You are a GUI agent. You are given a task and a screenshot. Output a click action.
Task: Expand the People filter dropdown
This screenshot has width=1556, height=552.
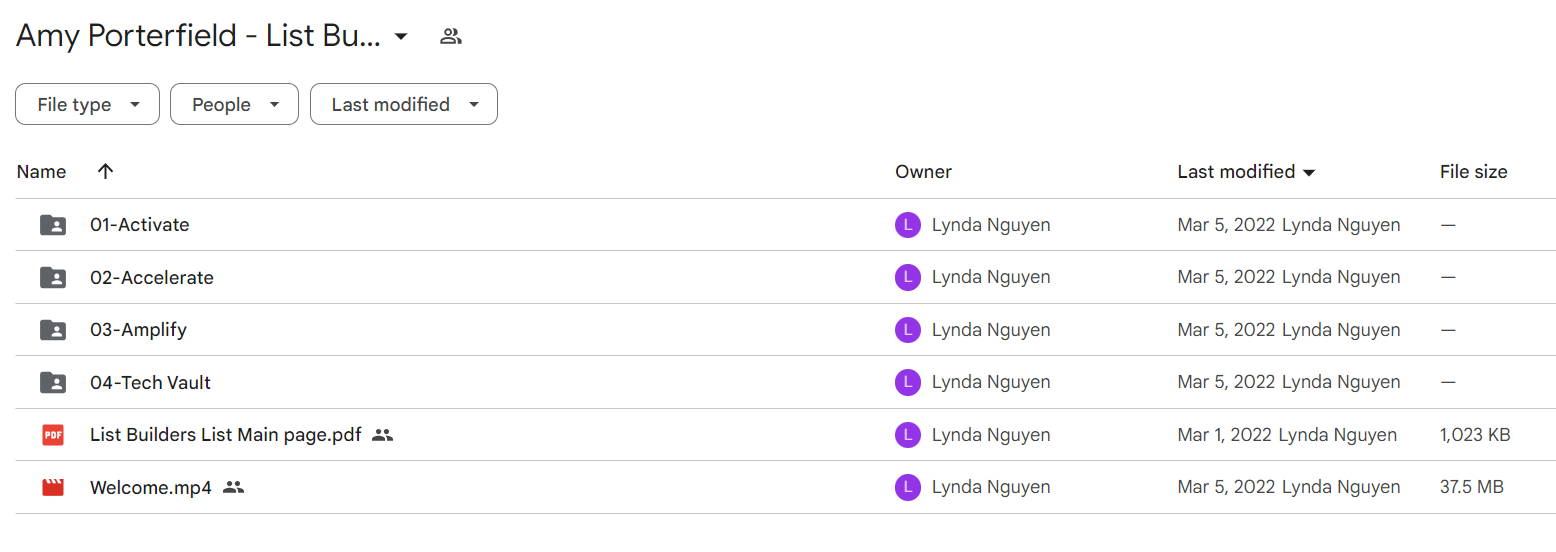(234, 104)
